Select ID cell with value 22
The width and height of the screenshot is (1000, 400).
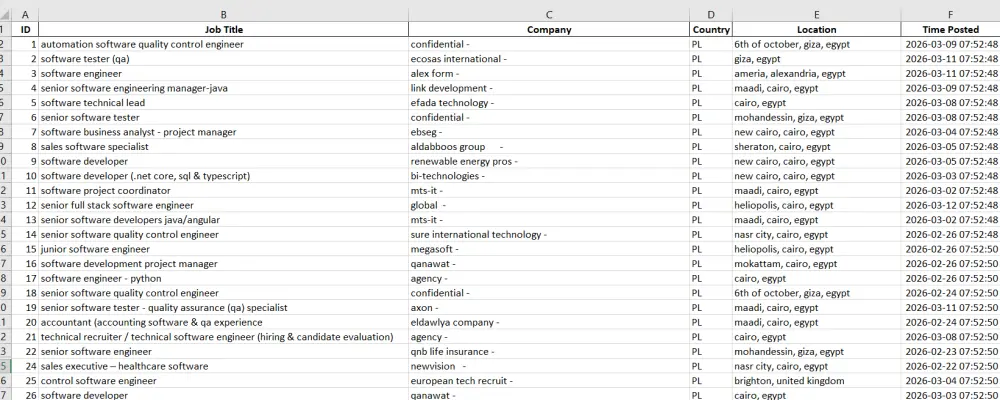[26, 353]
